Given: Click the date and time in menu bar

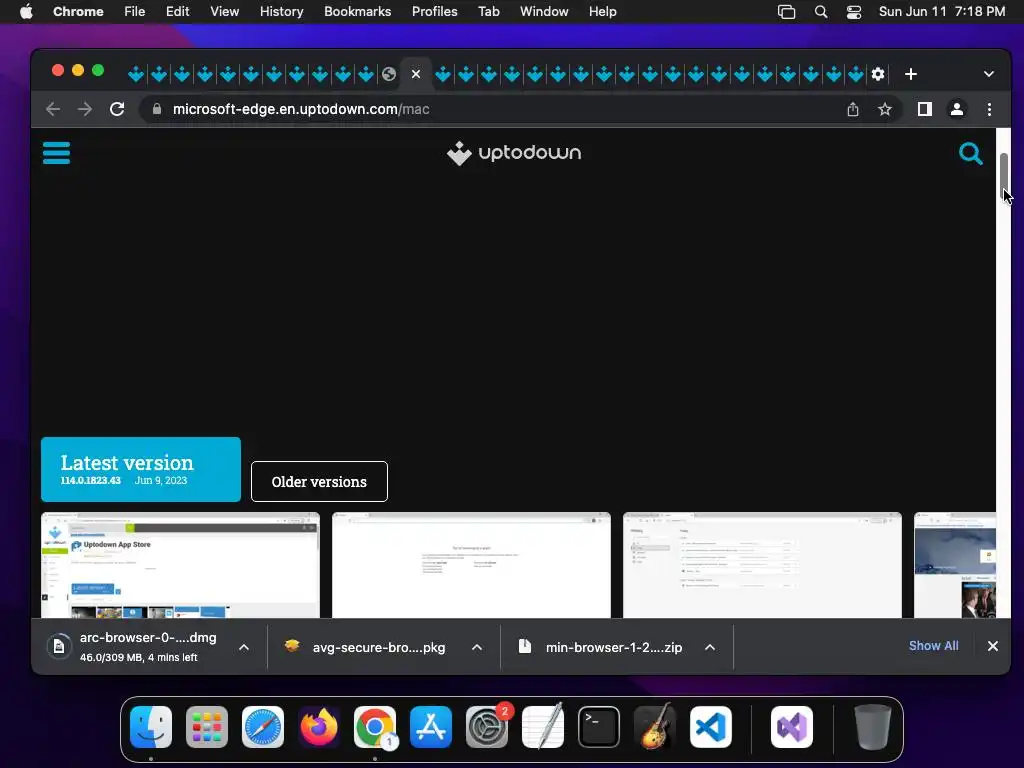Looking at the screenshot, I should pos(942,11).
